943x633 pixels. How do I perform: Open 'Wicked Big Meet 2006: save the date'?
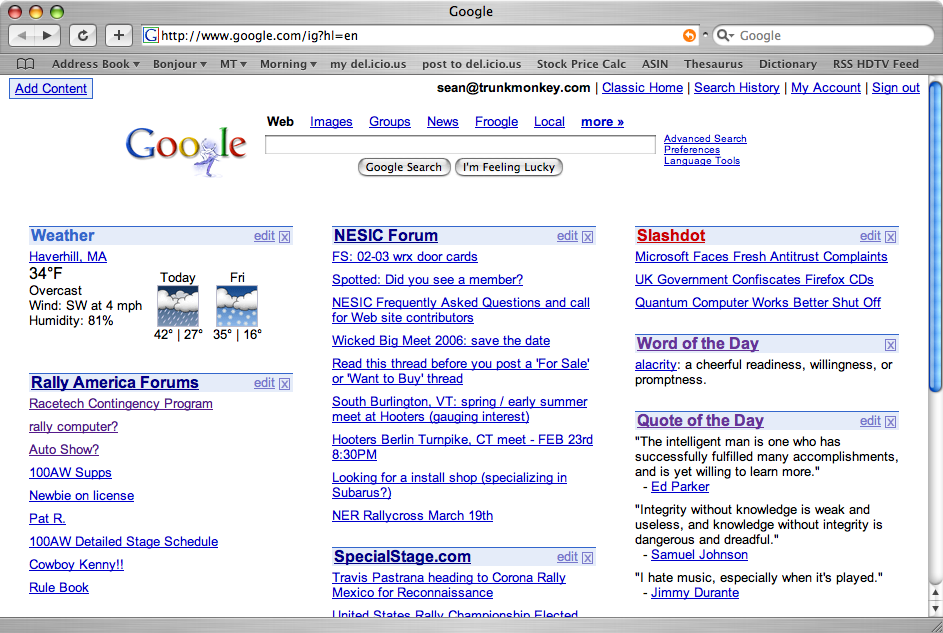pyautogui.click(x=441, y=341)
